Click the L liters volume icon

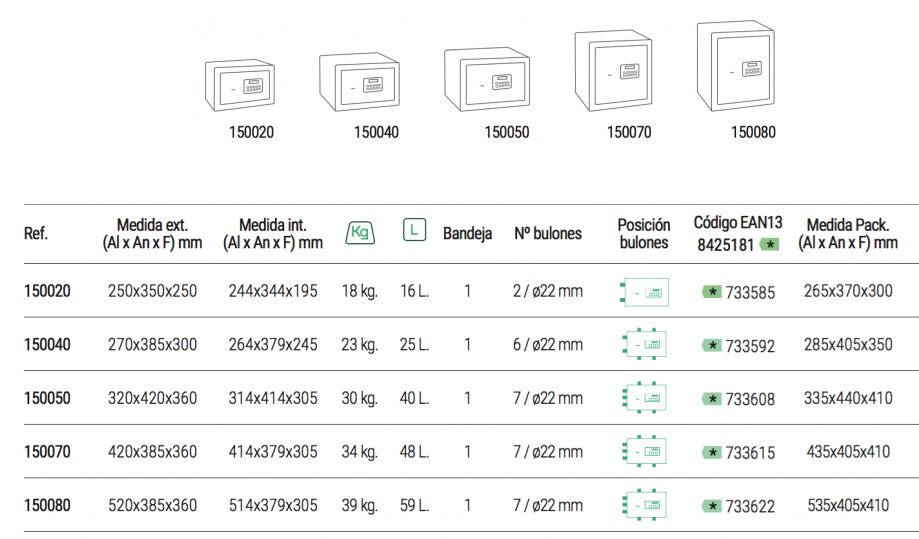click(414, 230)
